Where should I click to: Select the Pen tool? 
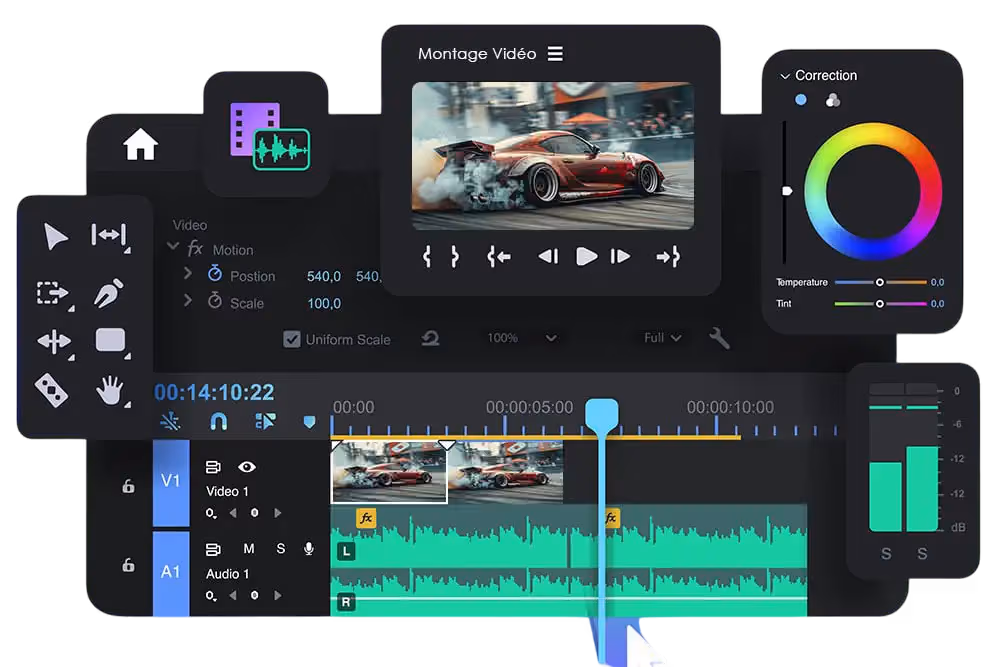pyautogui.click(x=110, y=293)
